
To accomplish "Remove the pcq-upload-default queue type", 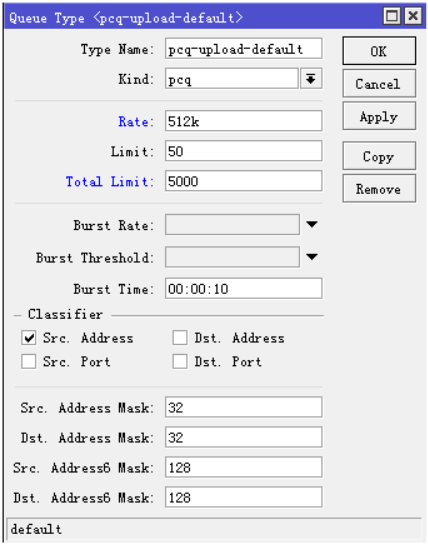I will (379, 189).
